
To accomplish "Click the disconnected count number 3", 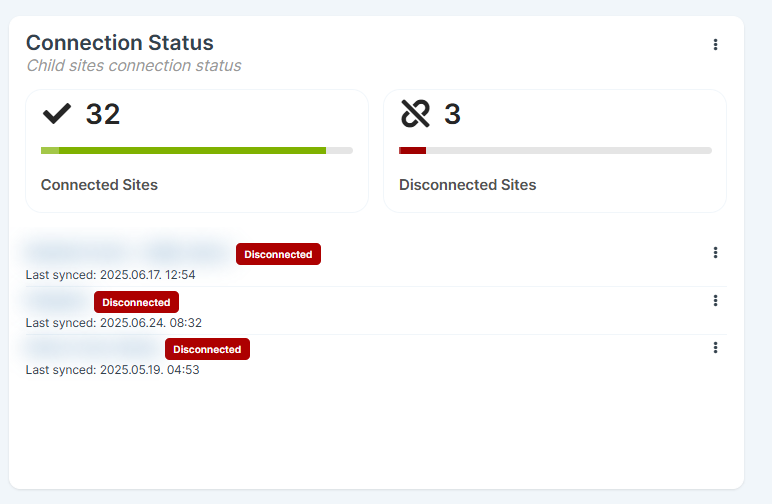I will click(452, 114).
